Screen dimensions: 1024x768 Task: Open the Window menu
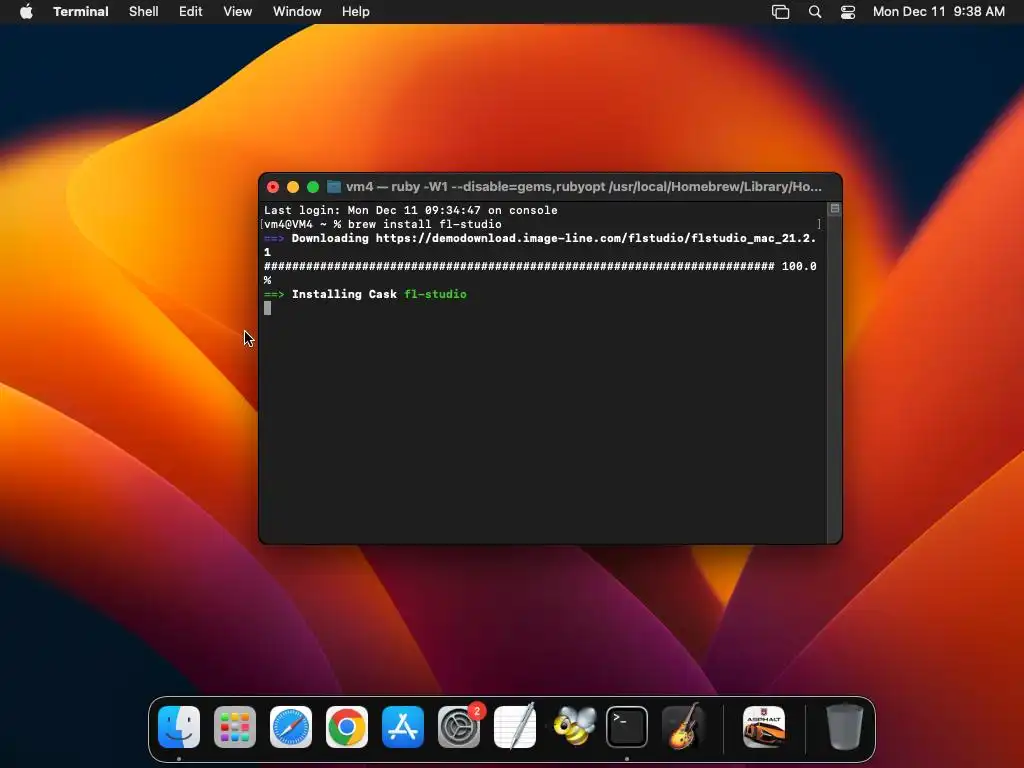pos(297,12)
